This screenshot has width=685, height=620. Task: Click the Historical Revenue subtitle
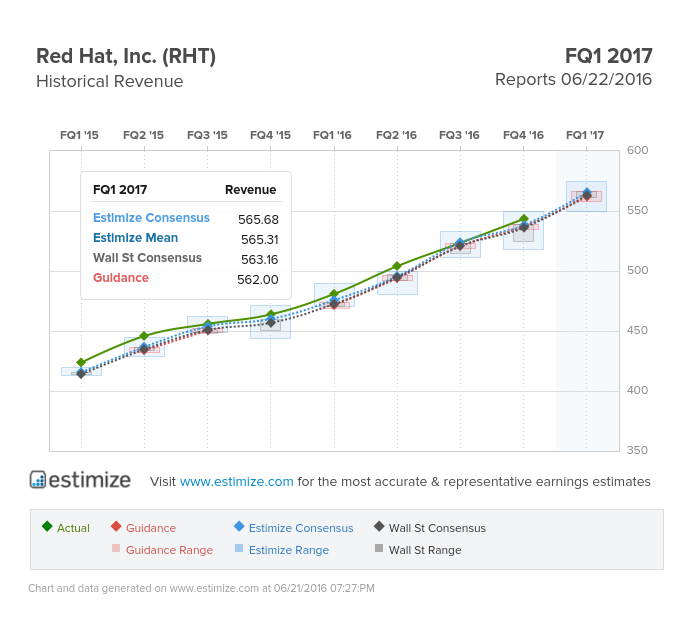click(110, 81)
